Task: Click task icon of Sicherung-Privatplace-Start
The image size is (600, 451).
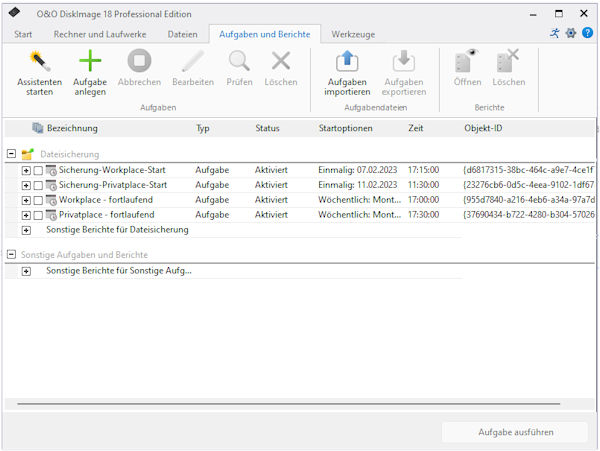Action: [x=51, y=185]
